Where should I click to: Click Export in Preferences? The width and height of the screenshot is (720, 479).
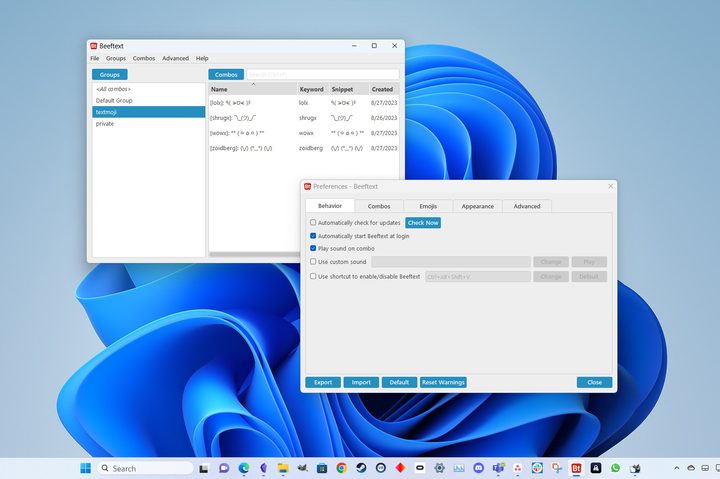tap(323, 382)
